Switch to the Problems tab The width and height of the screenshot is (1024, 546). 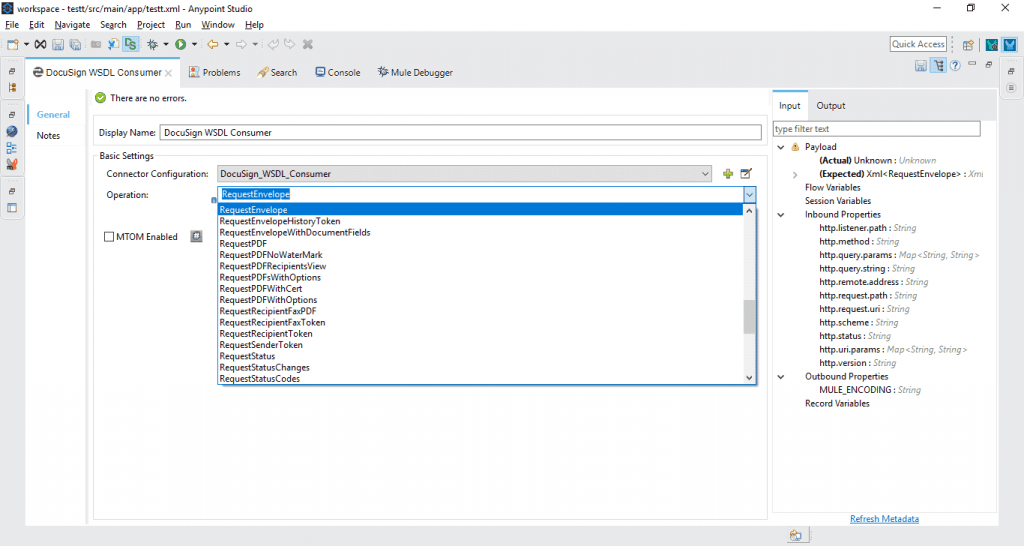click(x=214, y=72)
